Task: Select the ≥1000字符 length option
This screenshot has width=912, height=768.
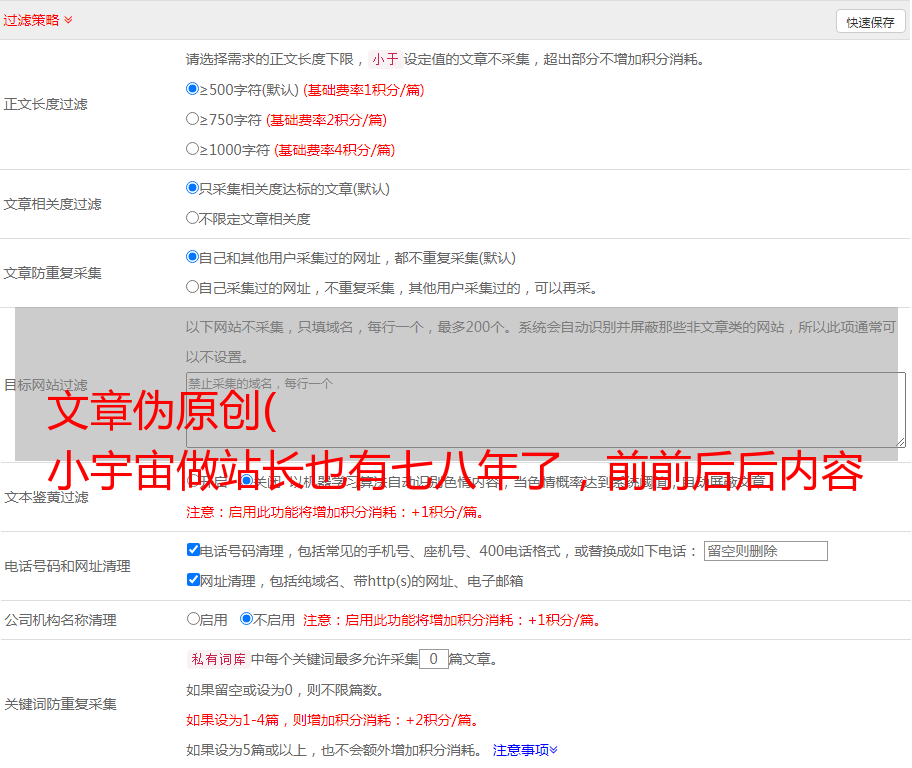Action: coord(193,149)
